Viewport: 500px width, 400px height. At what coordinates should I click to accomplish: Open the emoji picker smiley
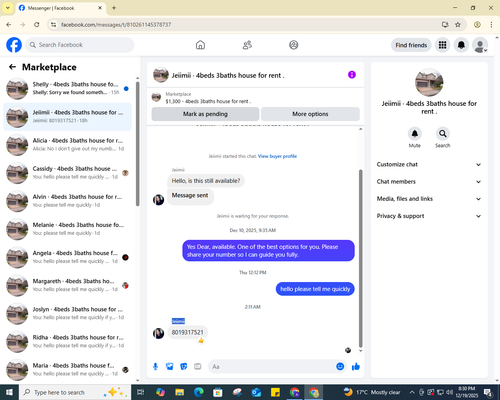tap(340, 367)
